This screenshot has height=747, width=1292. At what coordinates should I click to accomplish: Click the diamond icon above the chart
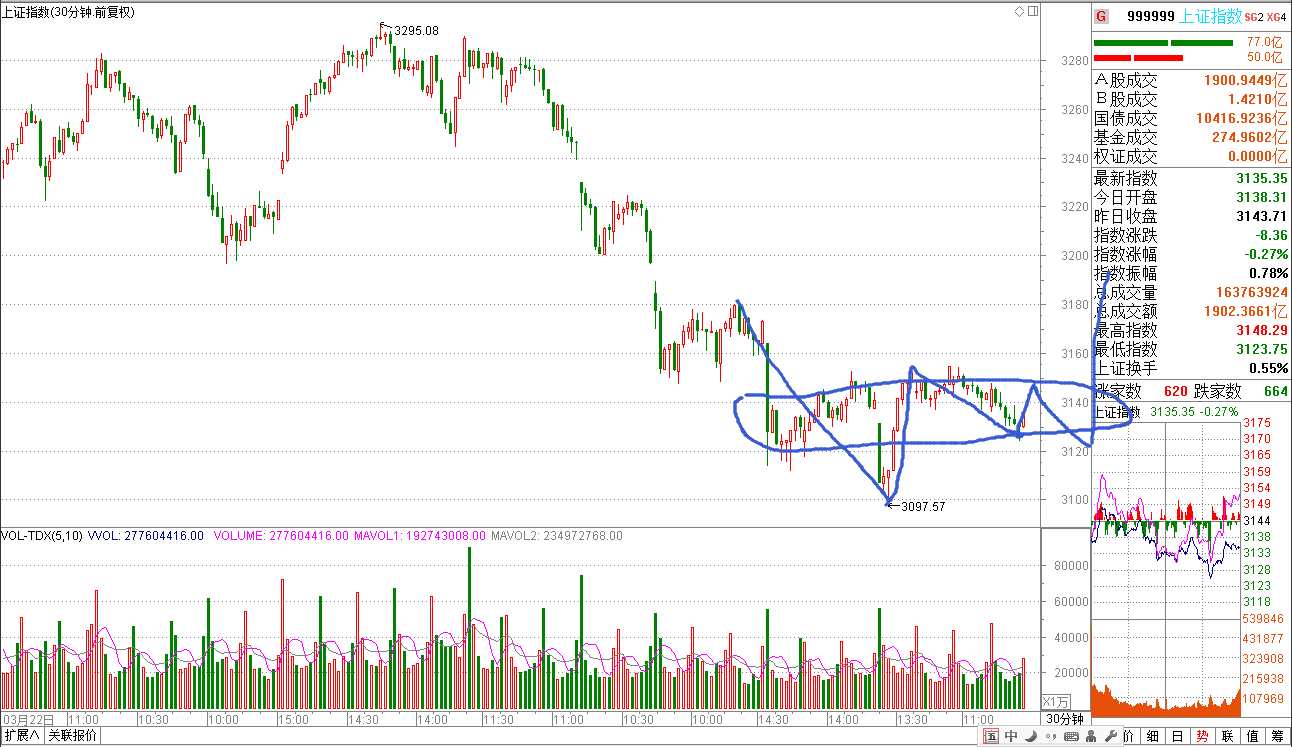(1019, 12)
